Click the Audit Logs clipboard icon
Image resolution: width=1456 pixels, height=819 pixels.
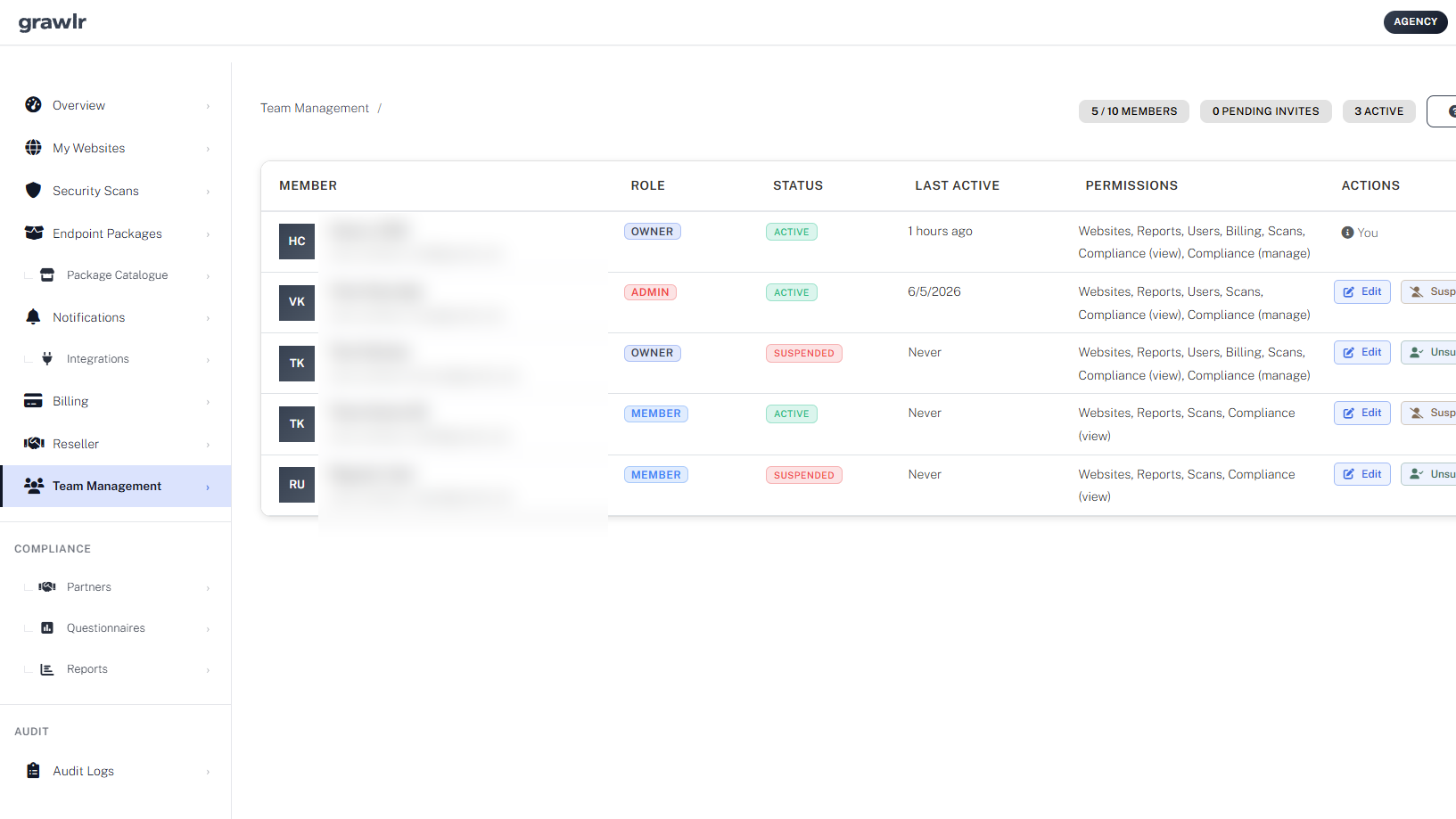(x=33, y=771)
